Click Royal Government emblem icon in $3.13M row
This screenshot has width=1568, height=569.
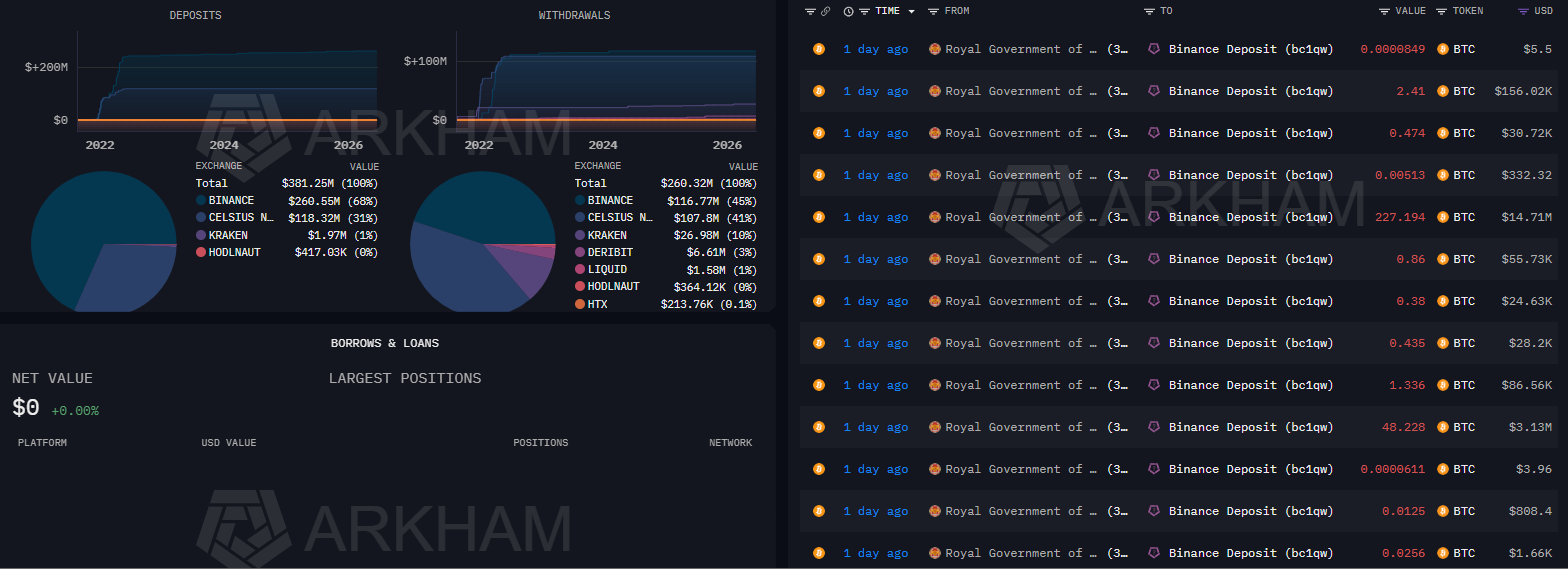tap(935, 427)
